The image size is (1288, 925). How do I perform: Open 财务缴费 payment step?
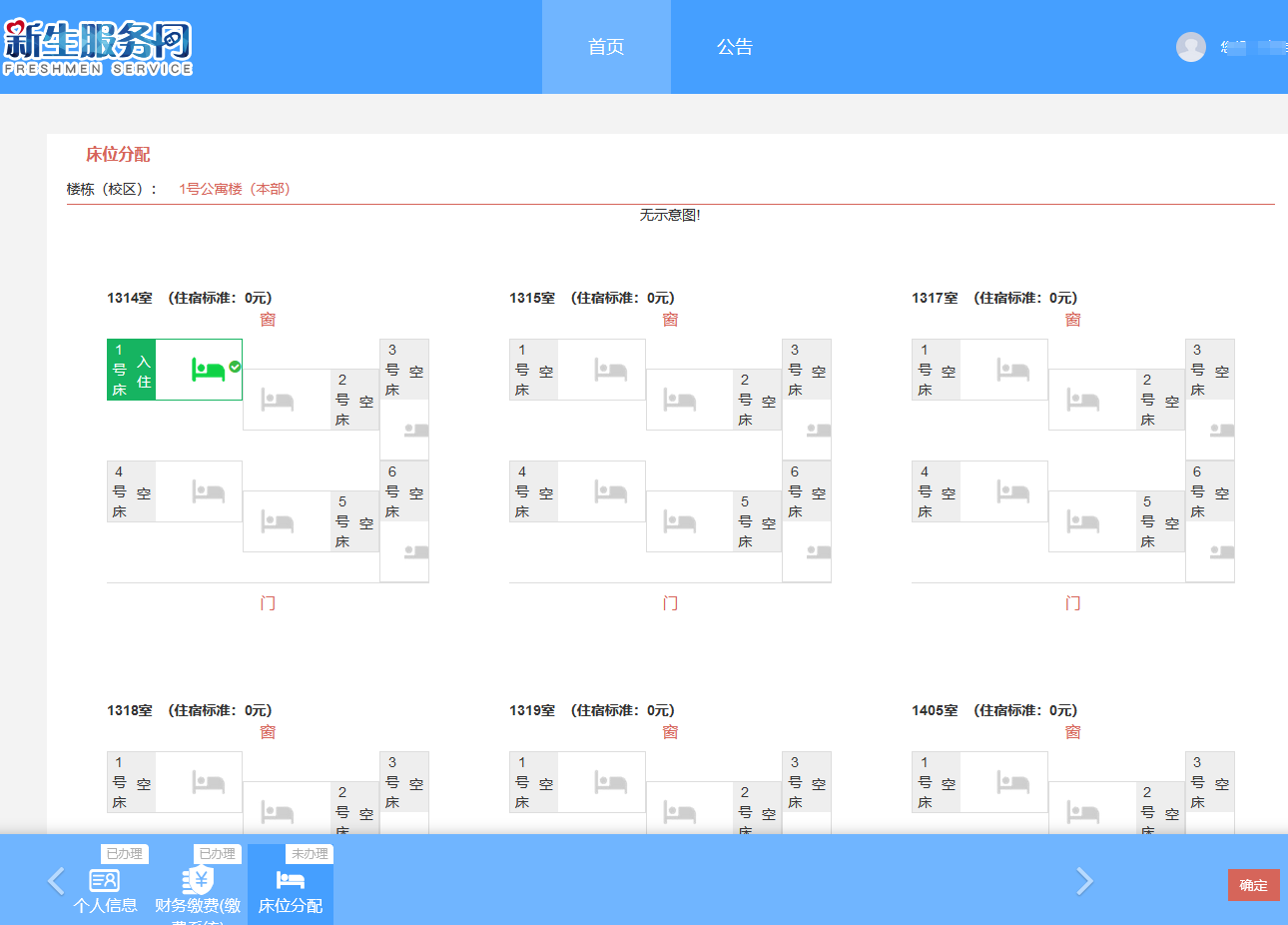pos(198,889)
